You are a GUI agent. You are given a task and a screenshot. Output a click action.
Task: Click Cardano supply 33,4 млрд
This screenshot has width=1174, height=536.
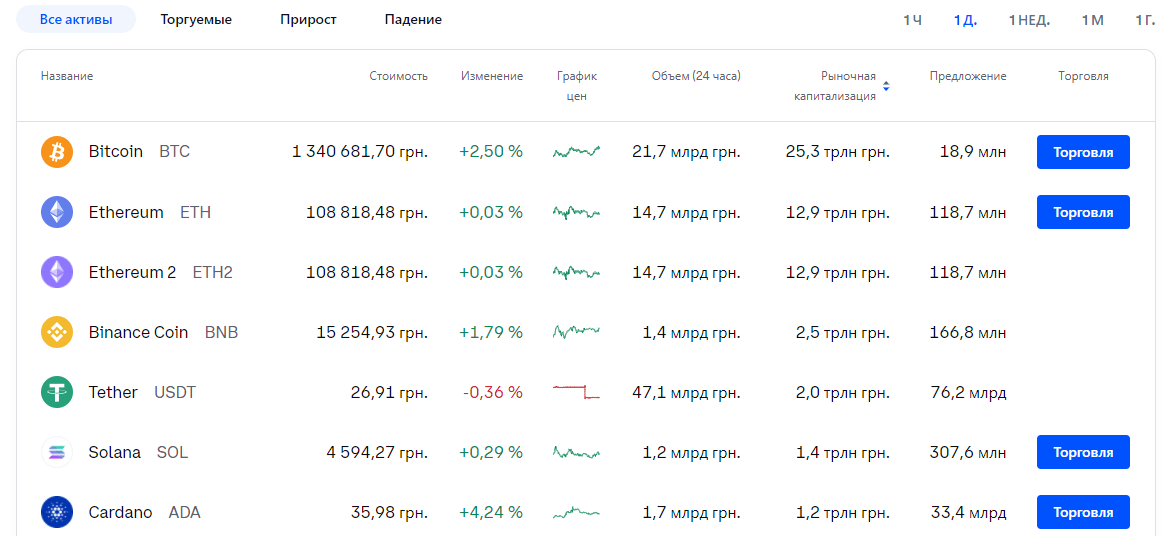click(969, 512)
